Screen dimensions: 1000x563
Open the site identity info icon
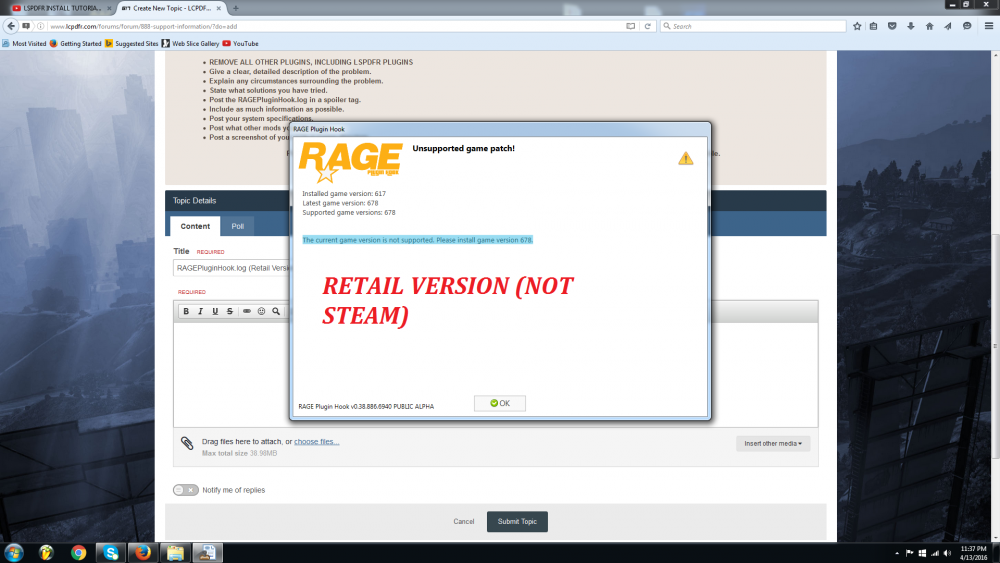(40, 26)
